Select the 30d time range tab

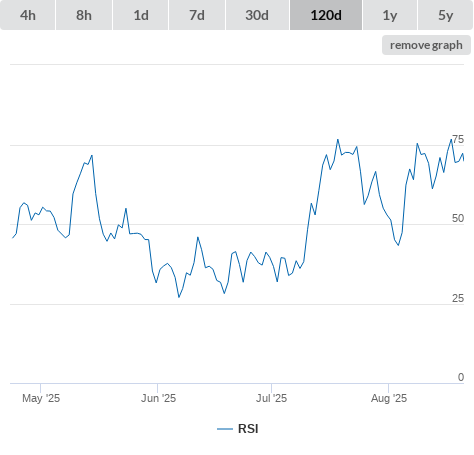coord(257,15)
